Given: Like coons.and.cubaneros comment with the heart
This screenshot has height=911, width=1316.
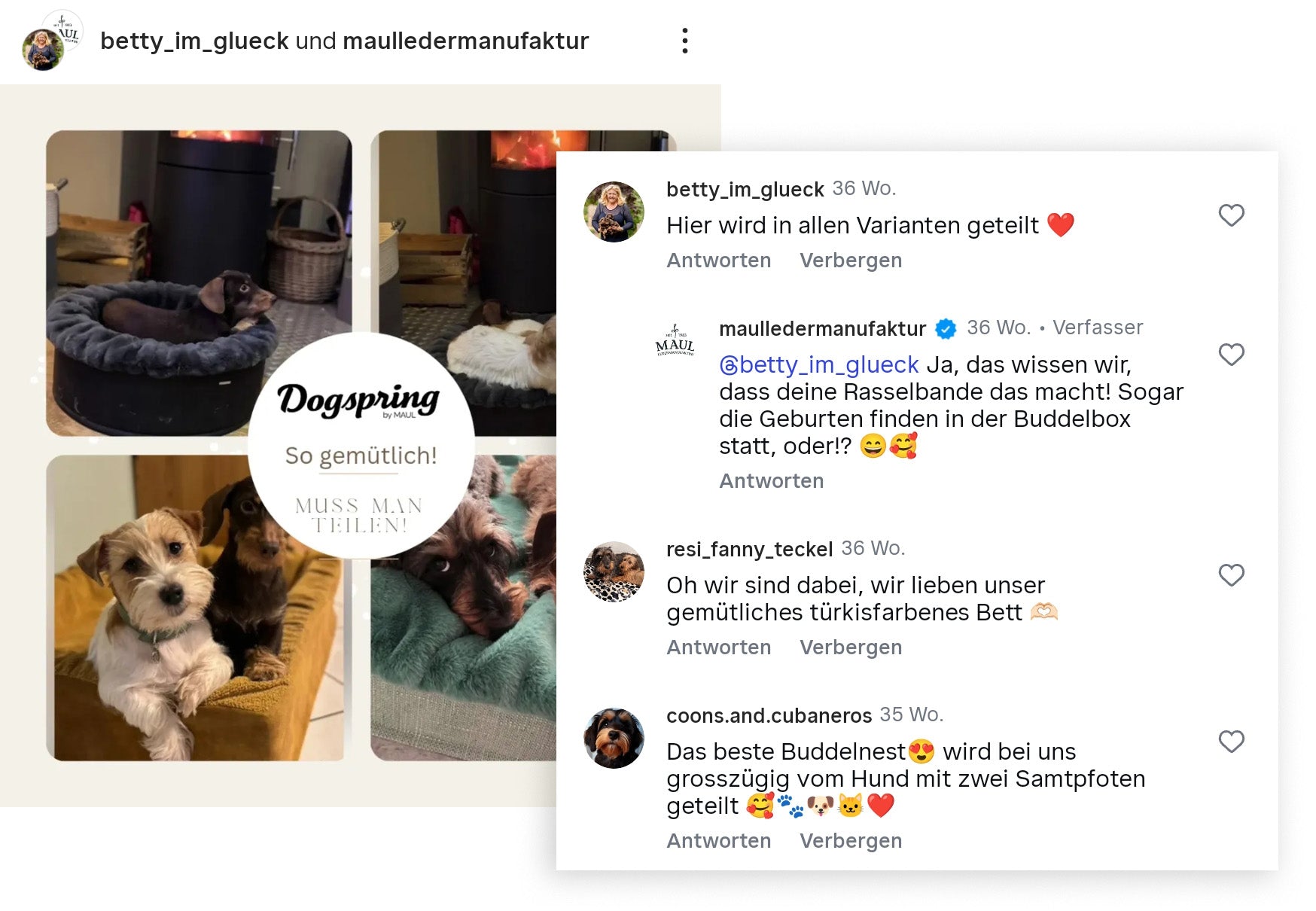Looking at the screenshot, I should point(1231,742).
